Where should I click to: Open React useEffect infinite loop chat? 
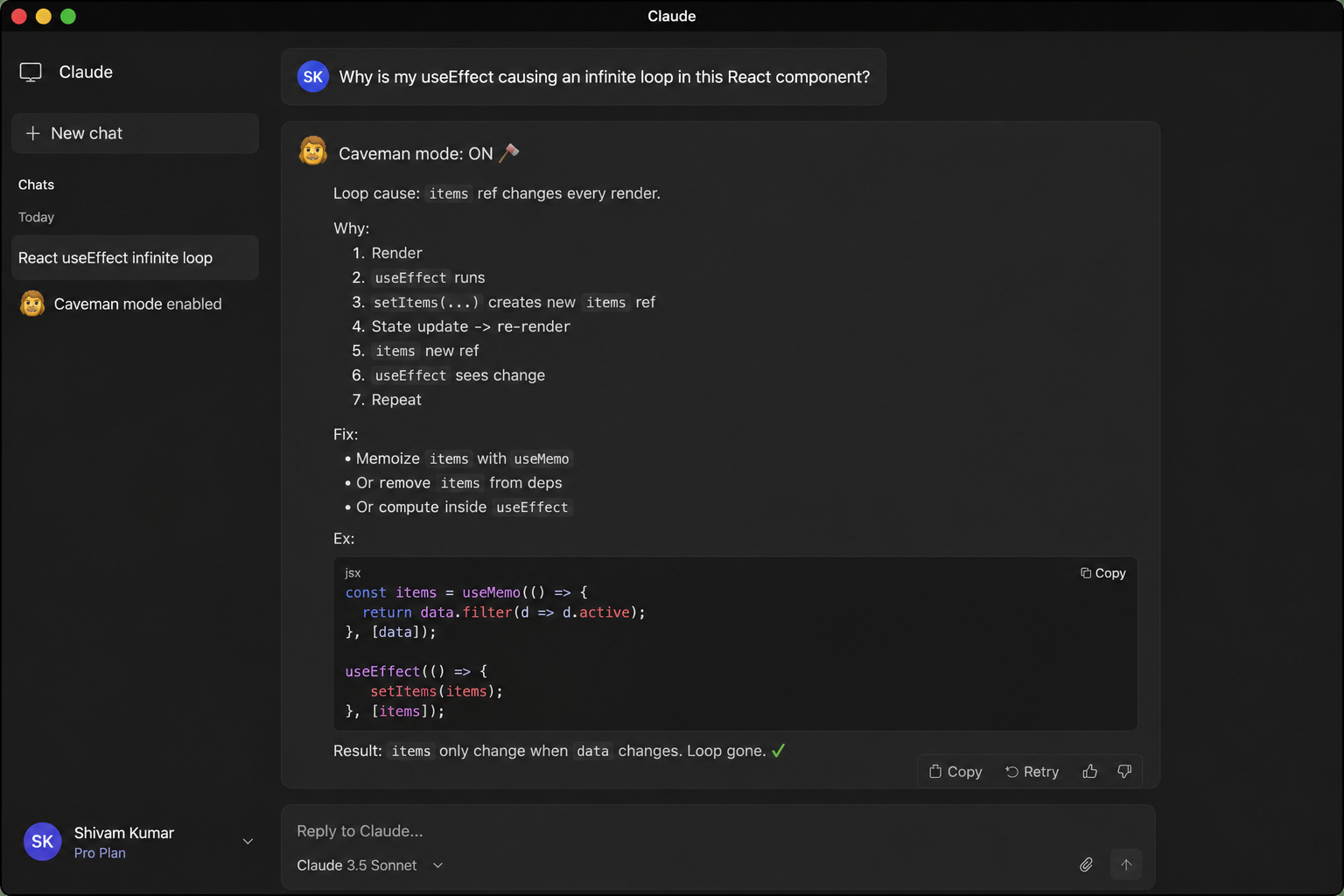135,257
